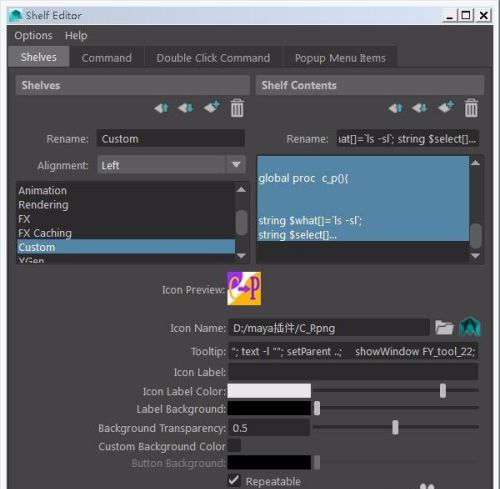Create new item icon in Shelf Contents
Image resolution: width=500 pixels, height=489 pixels.
(446, 107)
